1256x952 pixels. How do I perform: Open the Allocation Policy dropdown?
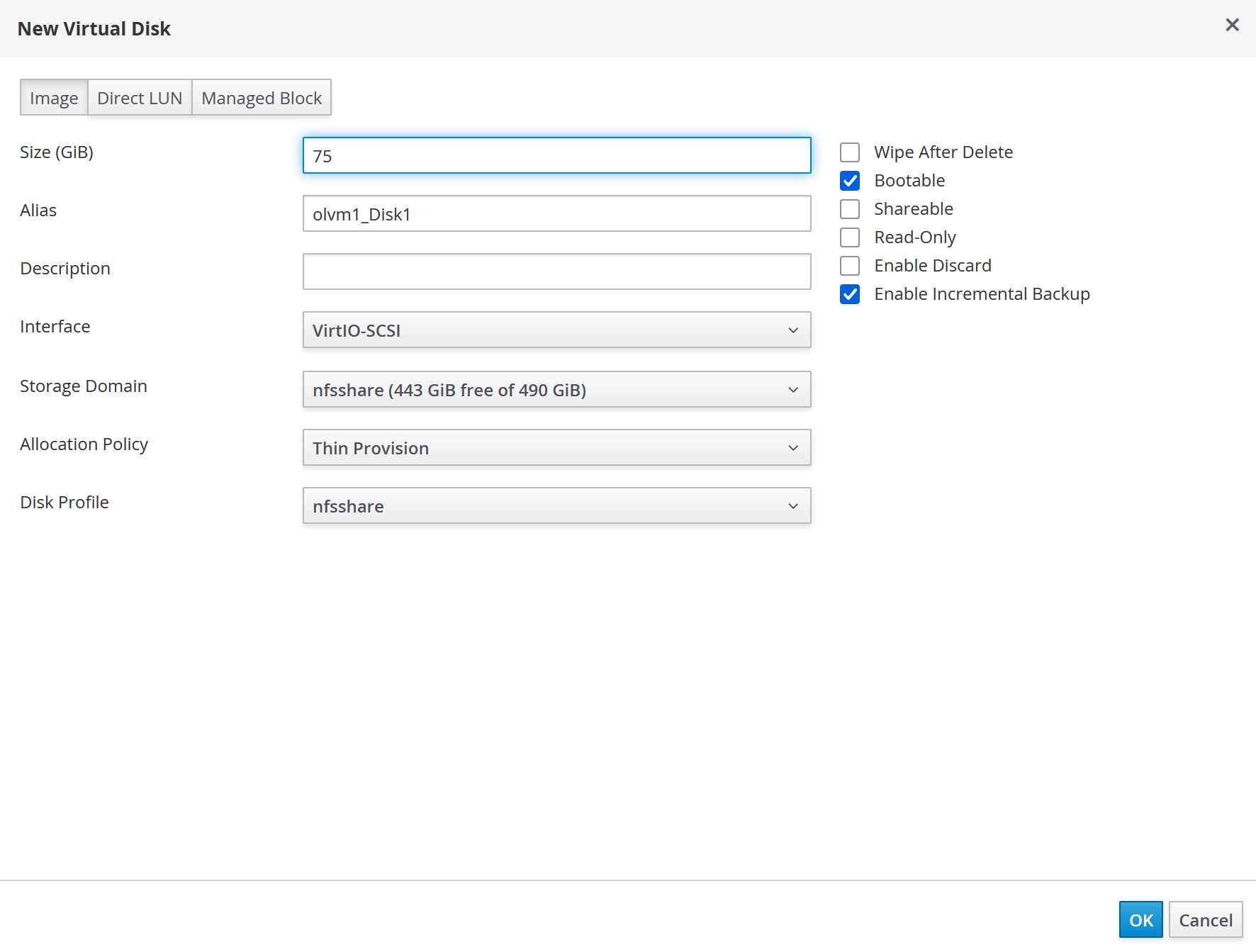556,447
